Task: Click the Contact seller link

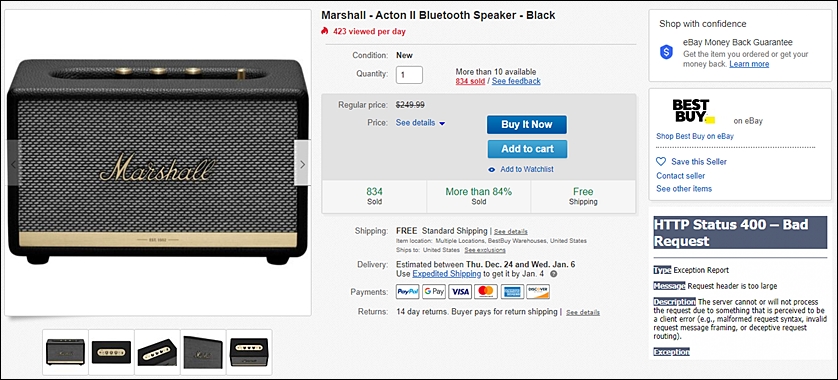Action: click(681, 176)
